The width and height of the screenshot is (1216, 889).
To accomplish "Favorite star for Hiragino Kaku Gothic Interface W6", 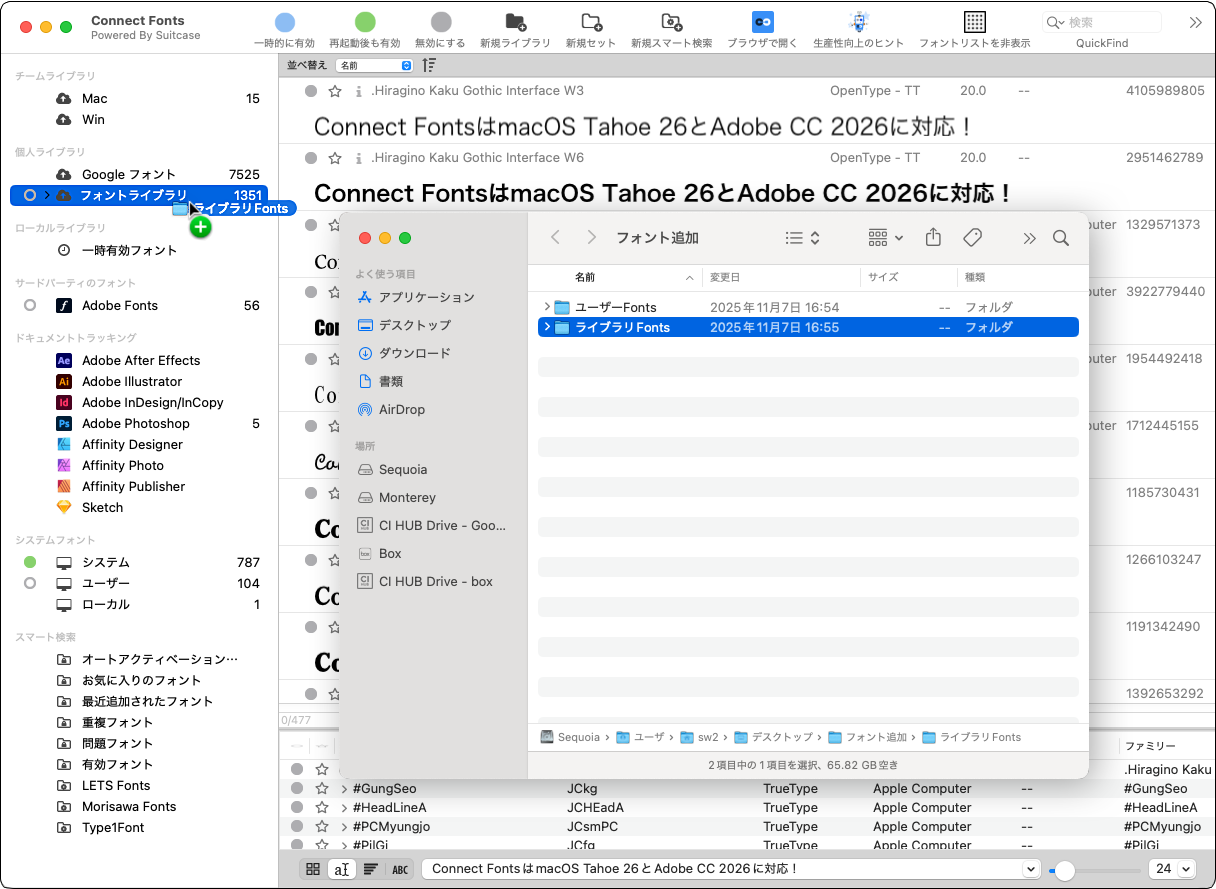I will (335, 158).
